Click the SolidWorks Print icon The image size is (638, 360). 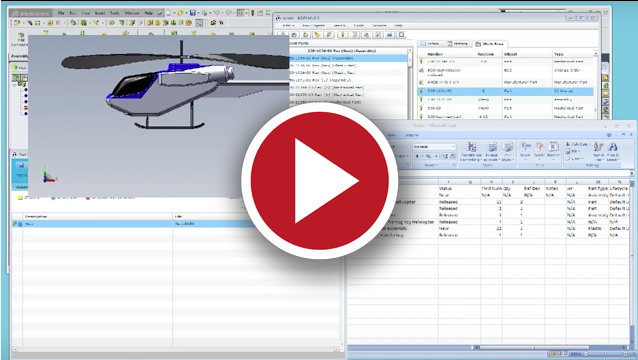(204, 13)
